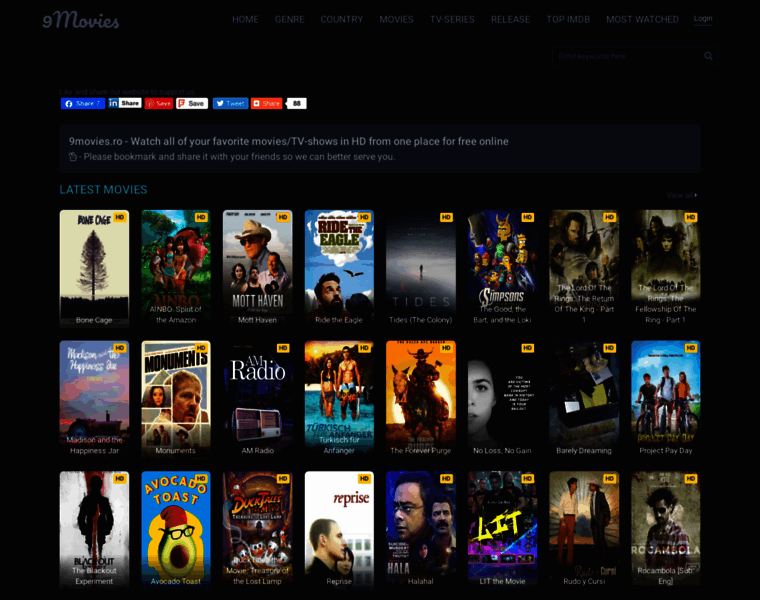Open the Halahal movie poster
The image size is (760, 600).
point(421,530)
